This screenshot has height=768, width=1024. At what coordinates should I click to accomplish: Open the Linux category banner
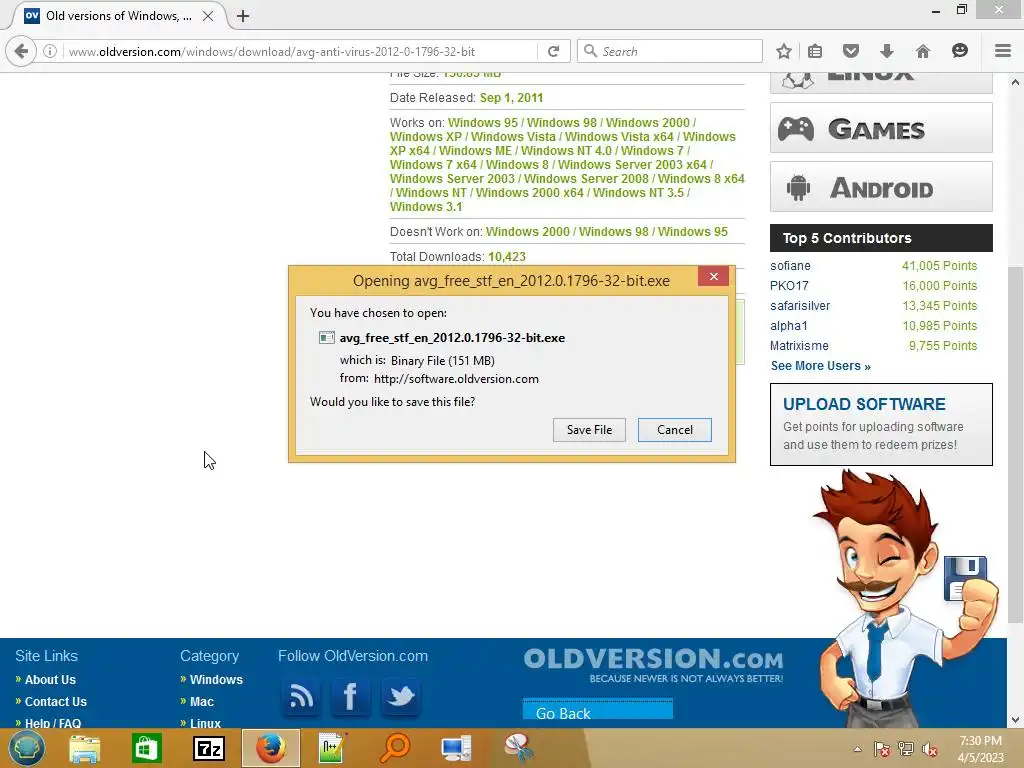pos(881,82)
